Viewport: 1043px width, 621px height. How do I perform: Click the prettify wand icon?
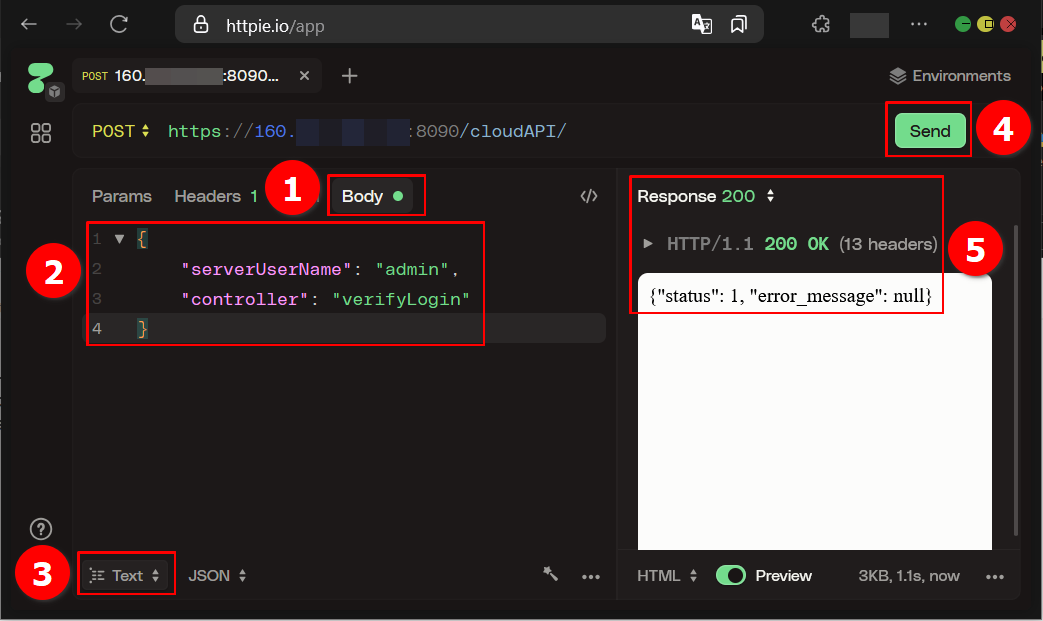[x=550, y=574]
